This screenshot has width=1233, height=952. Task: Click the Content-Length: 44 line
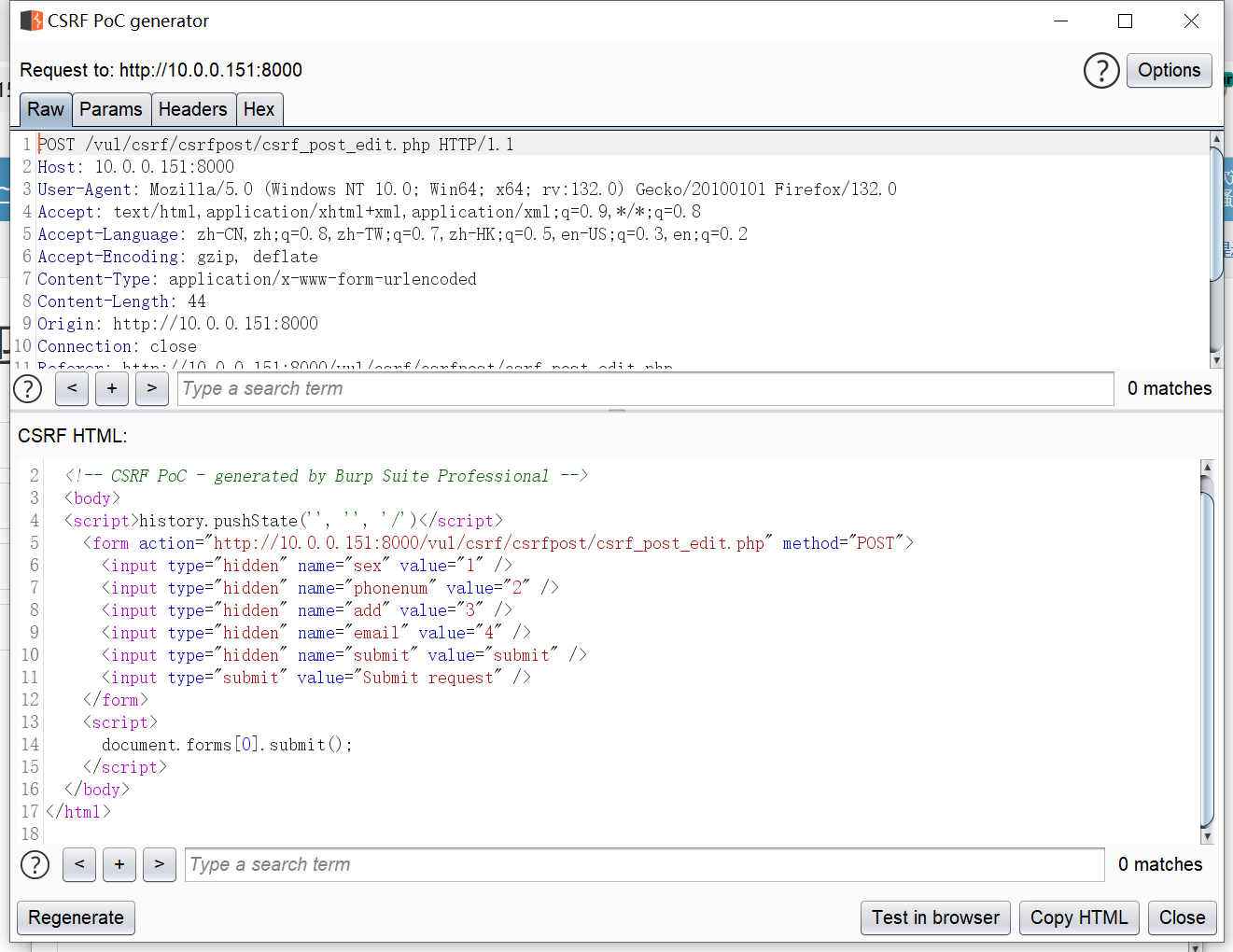[121, 301]
